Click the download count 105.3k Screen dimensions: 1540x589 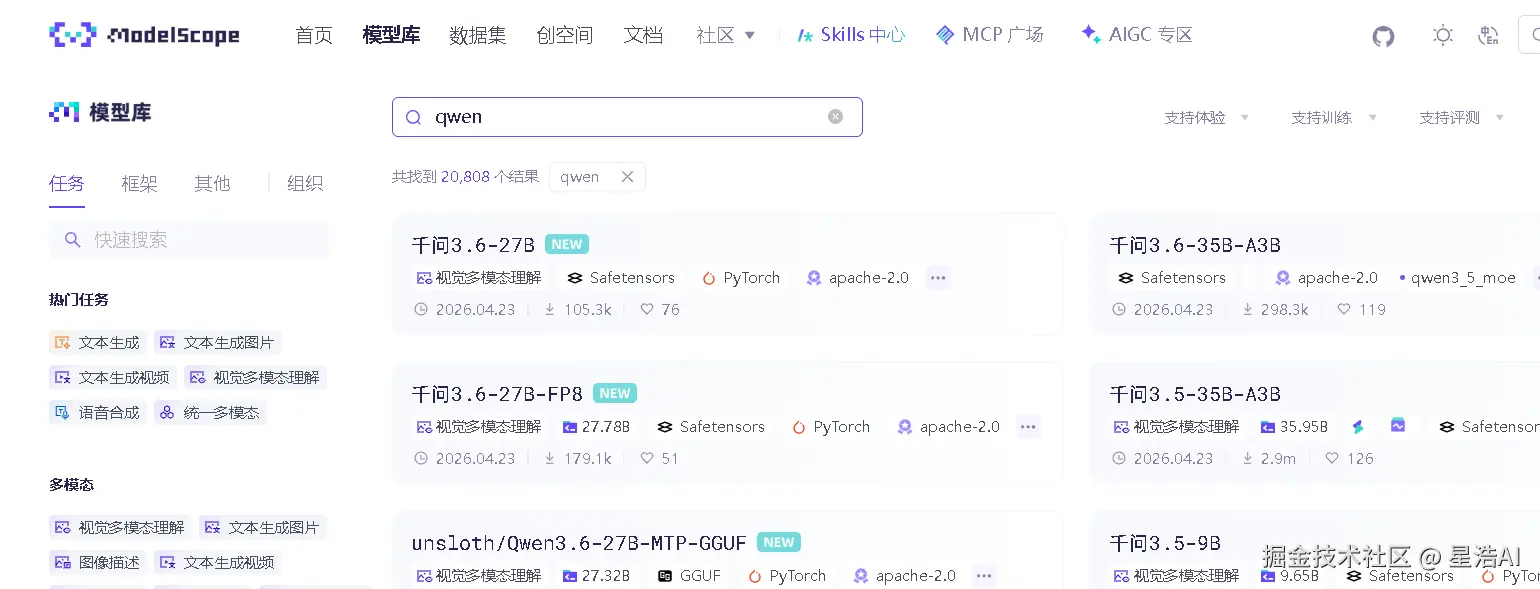click(578, 310)
